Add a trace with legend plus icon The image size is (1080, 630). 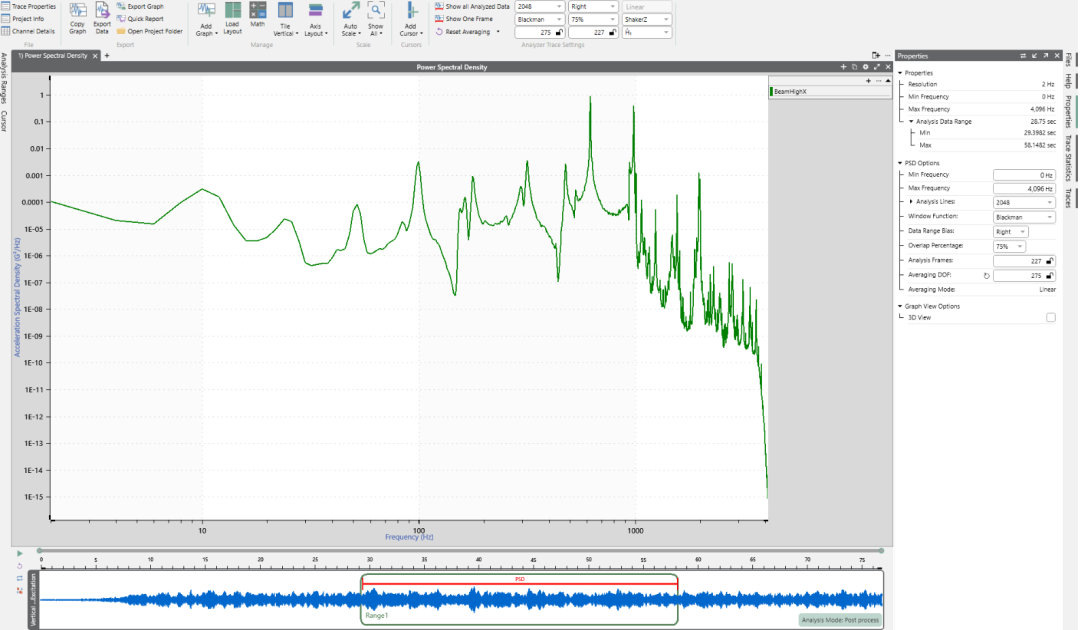(868, 81)
